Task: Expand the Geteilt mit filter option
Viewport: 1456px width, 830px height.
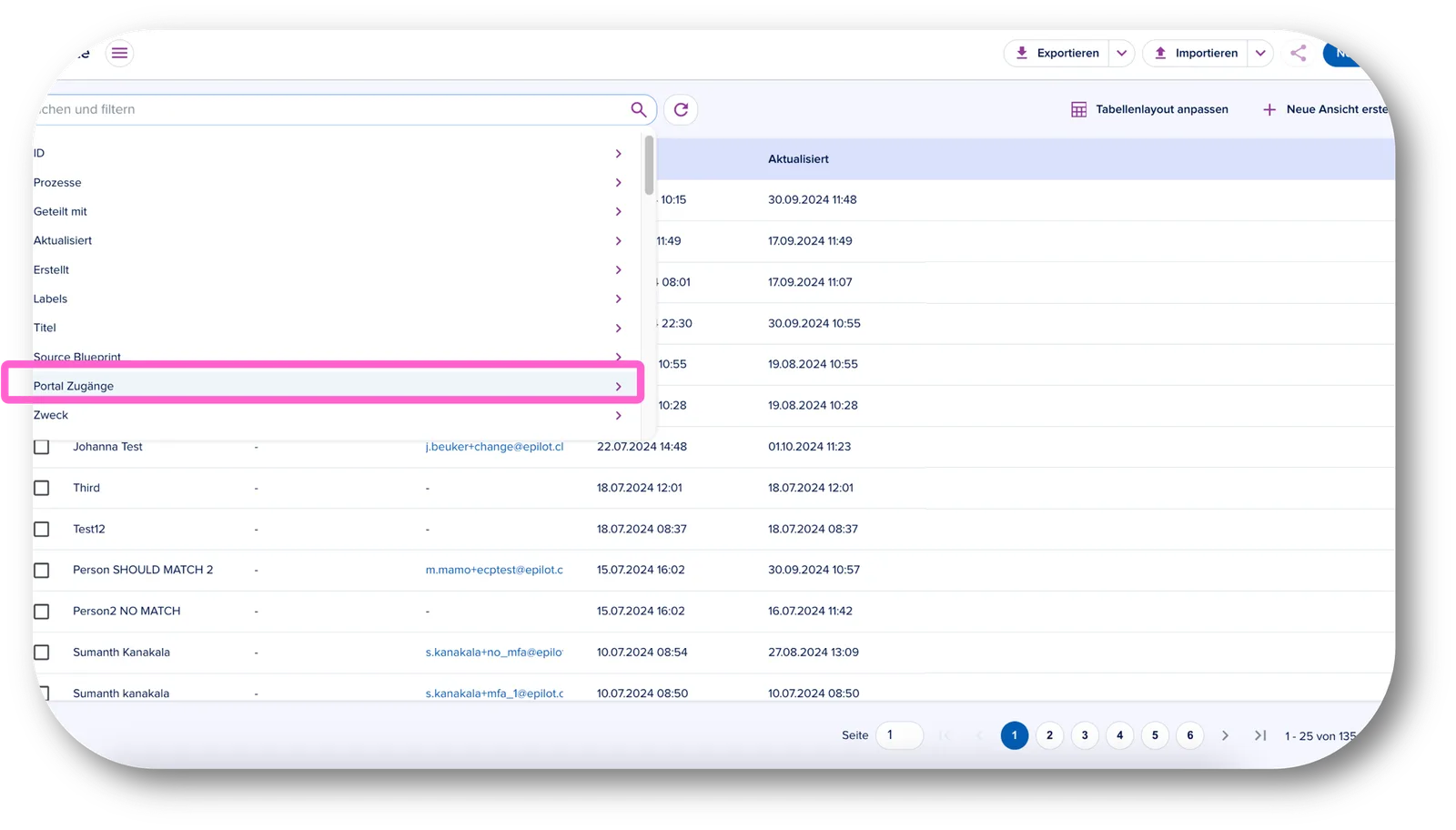Action: point(329,211)
